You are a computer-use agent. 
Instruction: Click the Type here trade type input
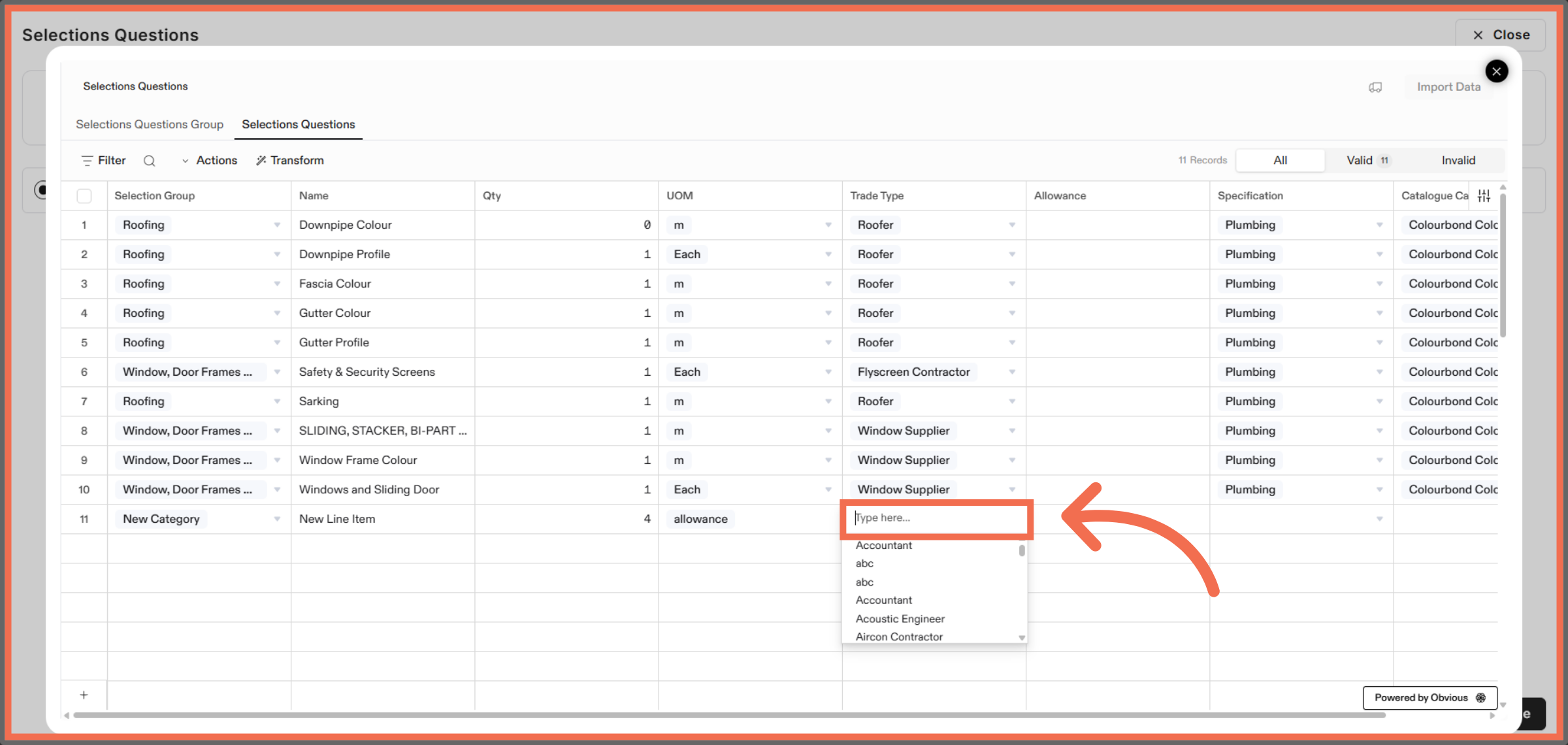point(936,518)
